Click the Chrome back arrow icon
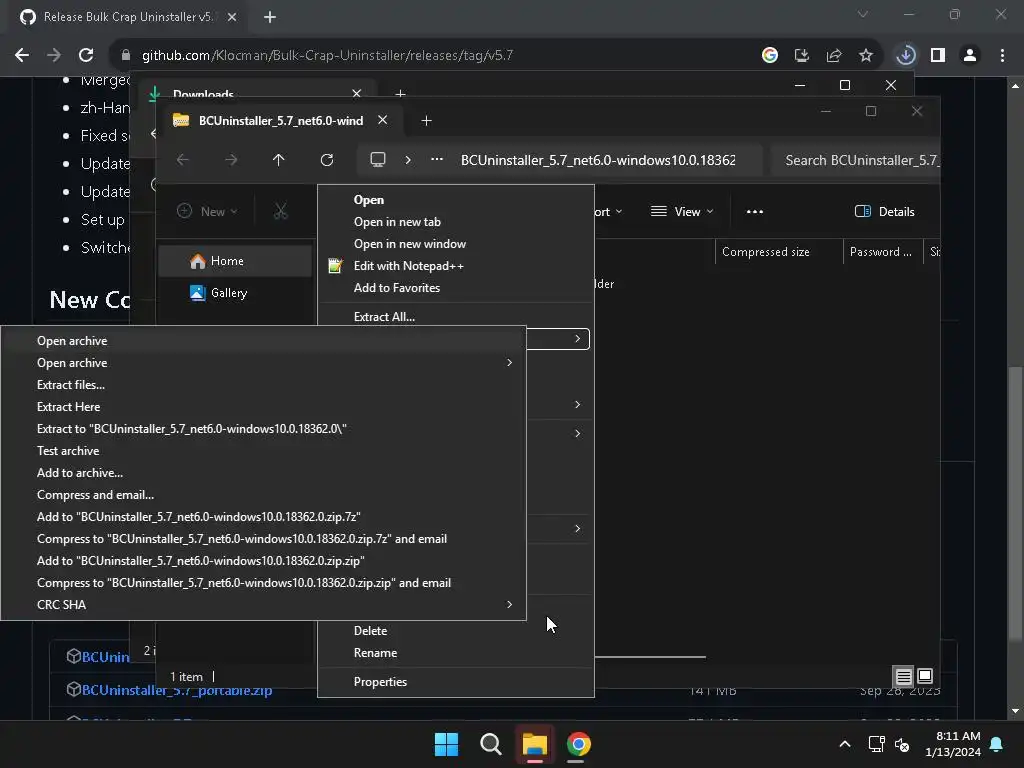This screenshot has height=768, width=1024. (22, 56)
